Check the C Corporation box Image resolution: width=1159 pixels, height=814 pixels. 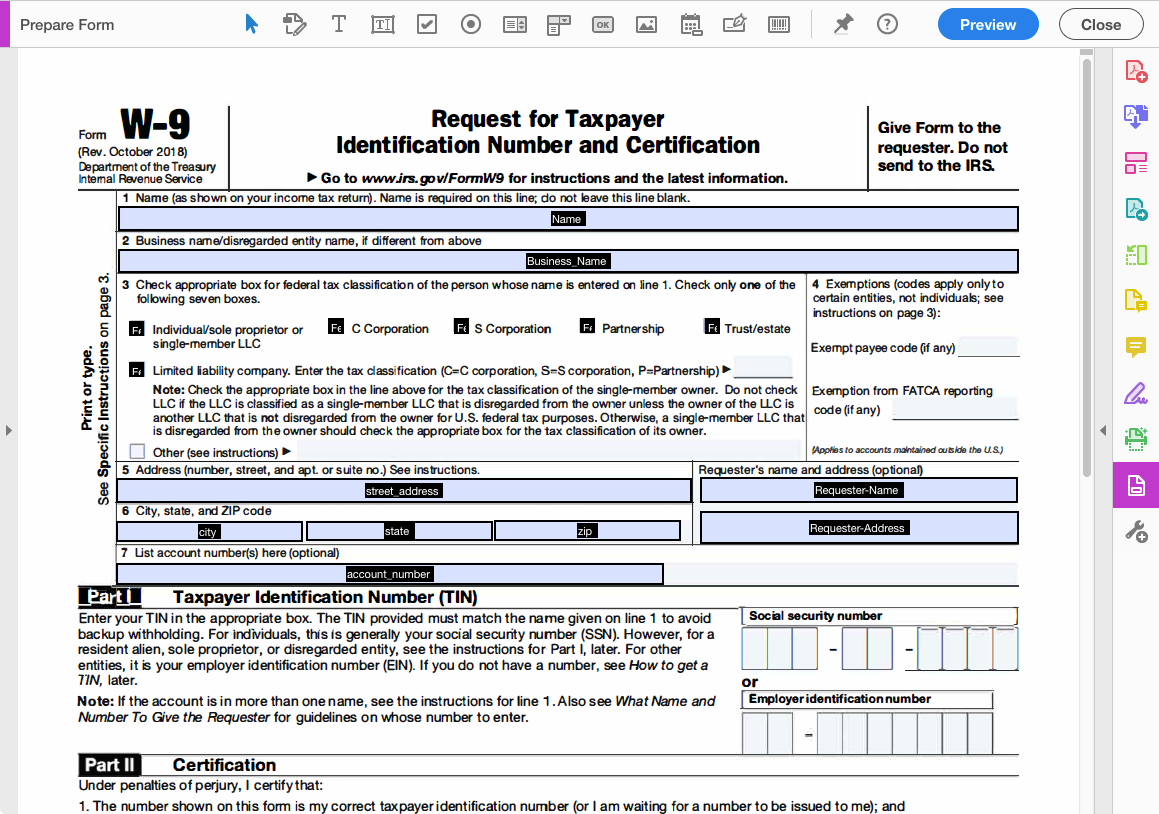click(336, 327)
